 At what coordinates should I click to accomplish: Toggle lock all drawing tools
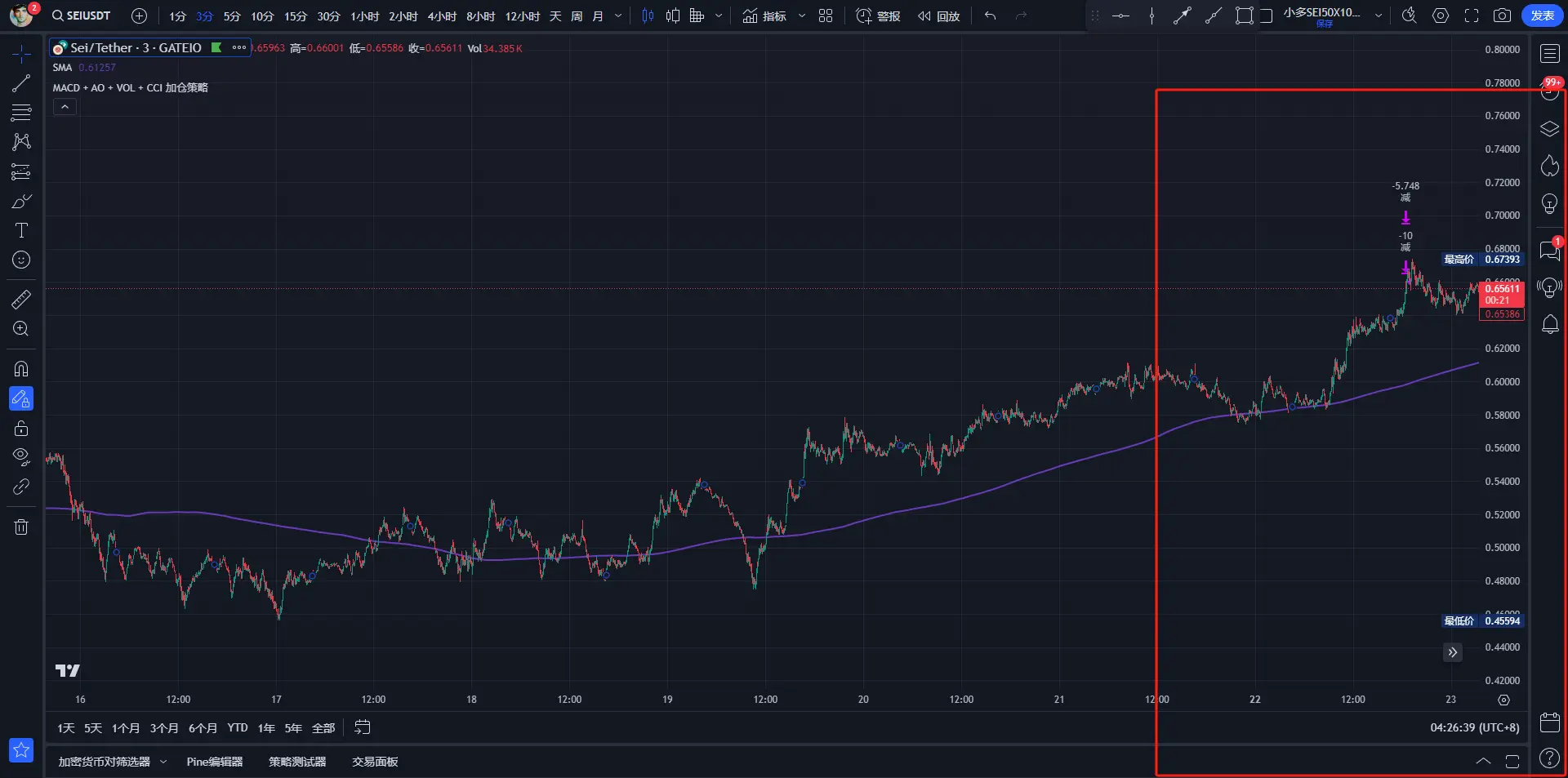pos(21,429)
